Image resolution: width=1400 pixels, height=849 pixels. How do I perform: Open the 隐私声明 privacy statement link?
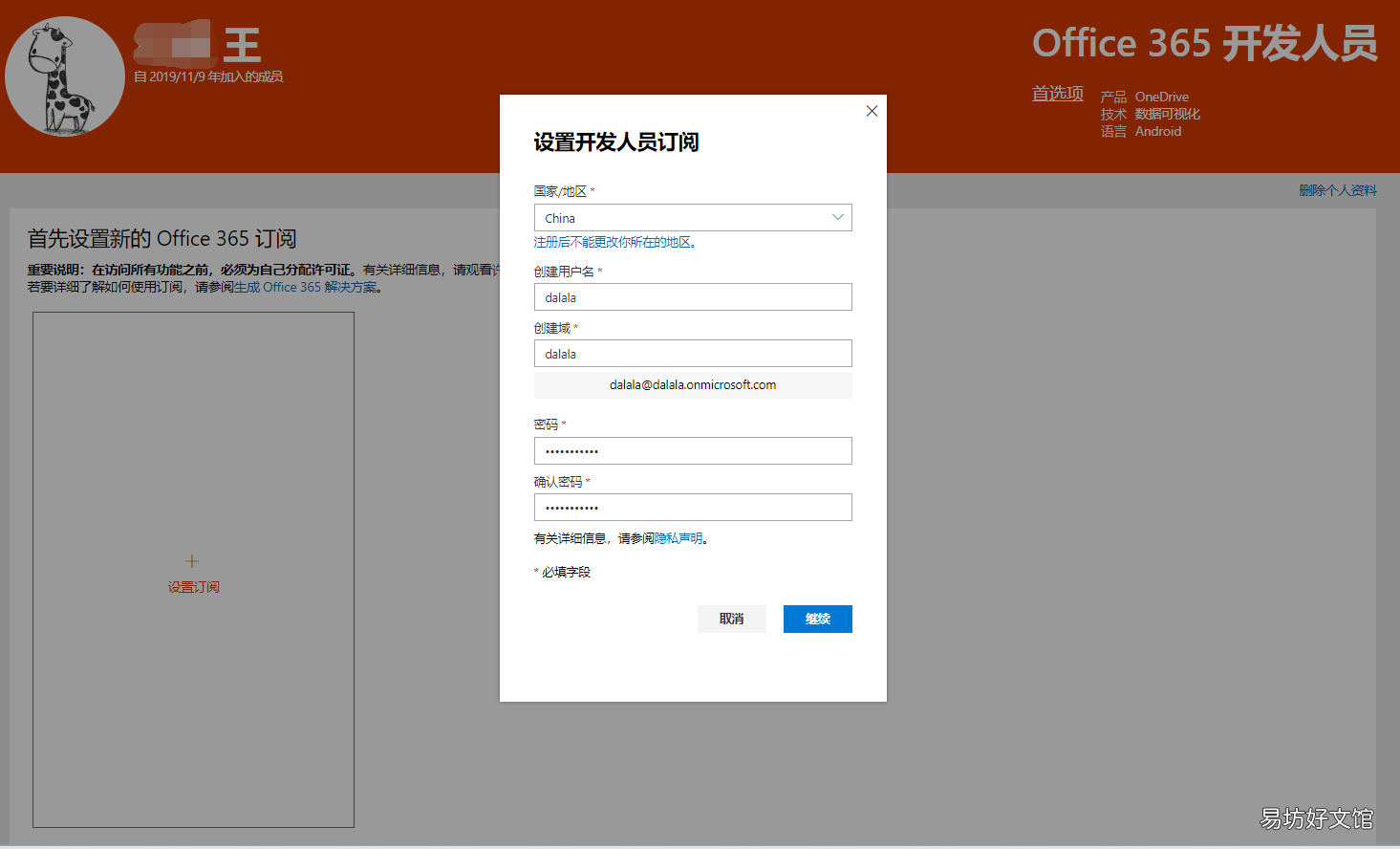(x=678, y=538)
